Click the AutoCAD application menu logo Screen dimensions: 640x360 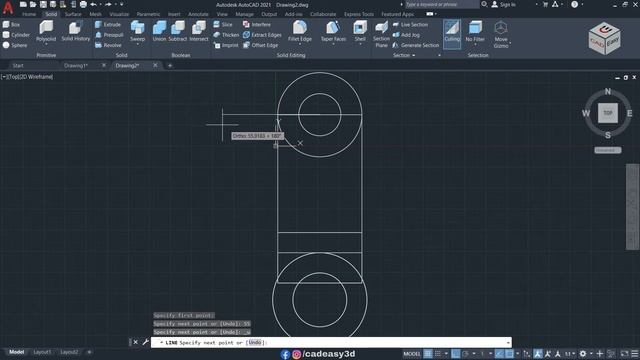click(8, 7)
